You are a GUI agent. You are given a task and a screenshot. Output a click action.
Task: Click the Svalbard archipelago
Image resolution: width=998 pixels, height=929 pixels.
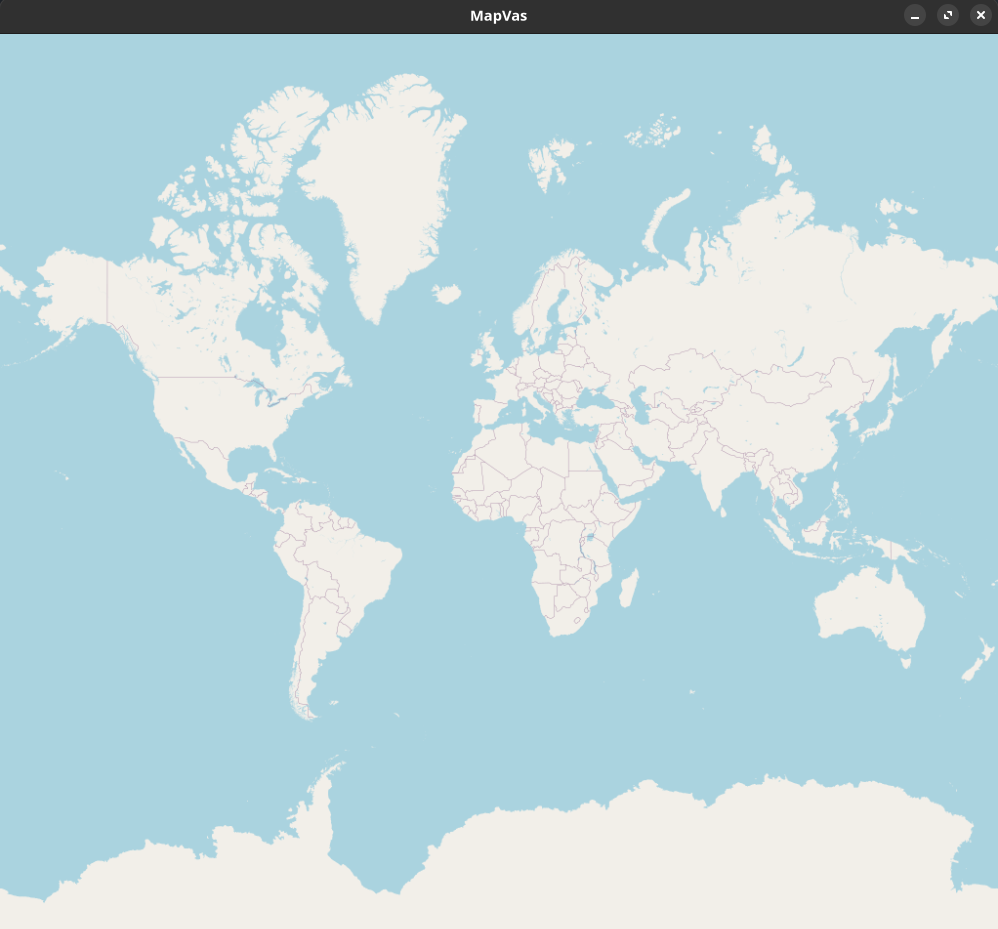click(551, 160)
